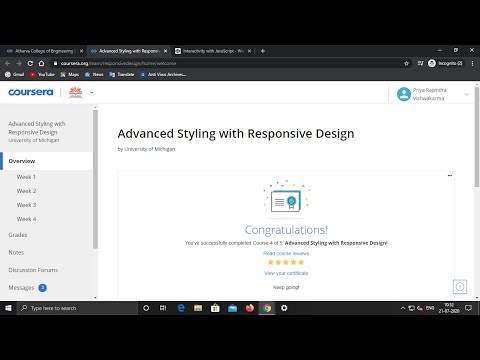This screenshot has height=360, width=480.
Task: Open the card options menu dots
Action: point(450,175)
